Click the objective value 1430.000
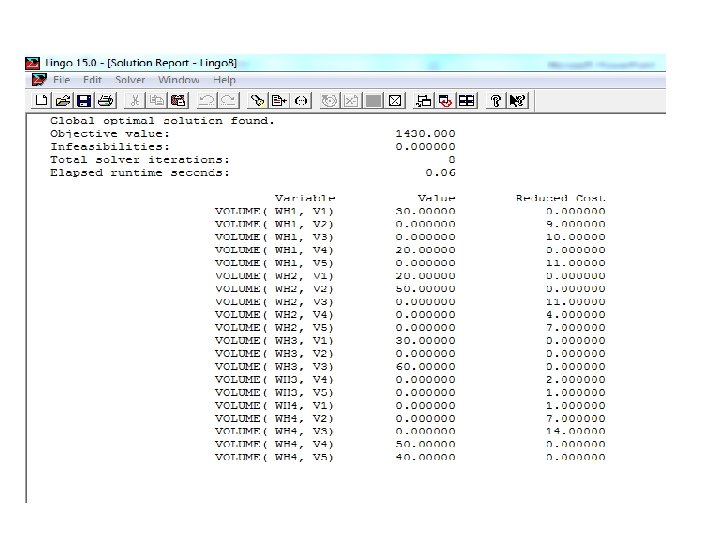 coord(425,134)
